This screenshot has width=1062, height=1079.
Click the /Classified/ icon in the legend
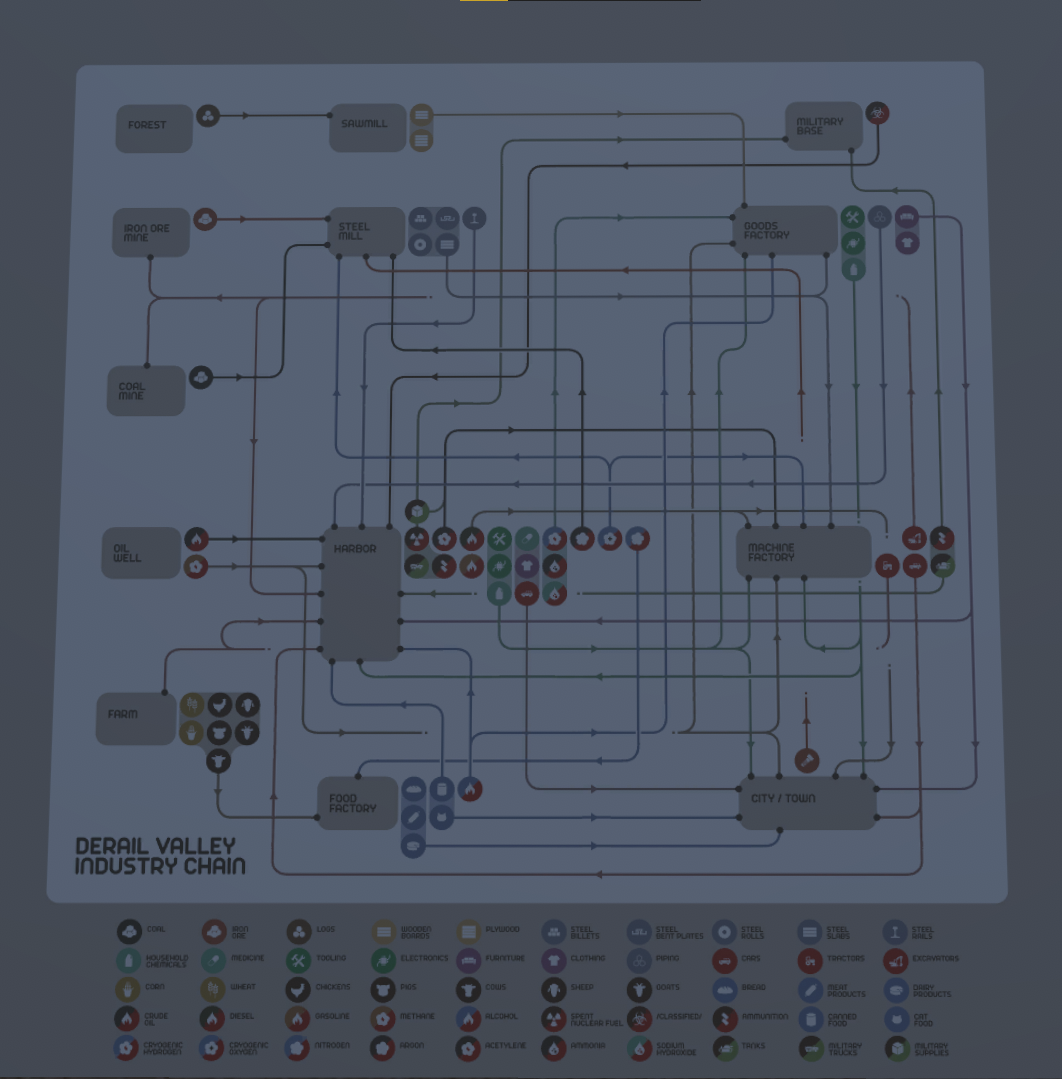pos(639,1018)
